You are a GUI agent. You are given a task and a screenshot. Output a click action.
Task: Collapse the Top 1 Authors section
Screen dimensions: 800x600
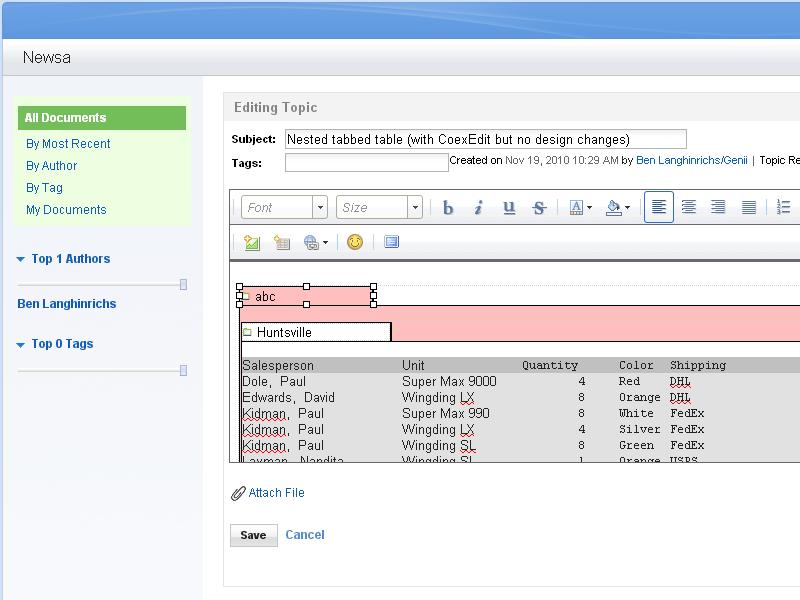click(21, 259)
